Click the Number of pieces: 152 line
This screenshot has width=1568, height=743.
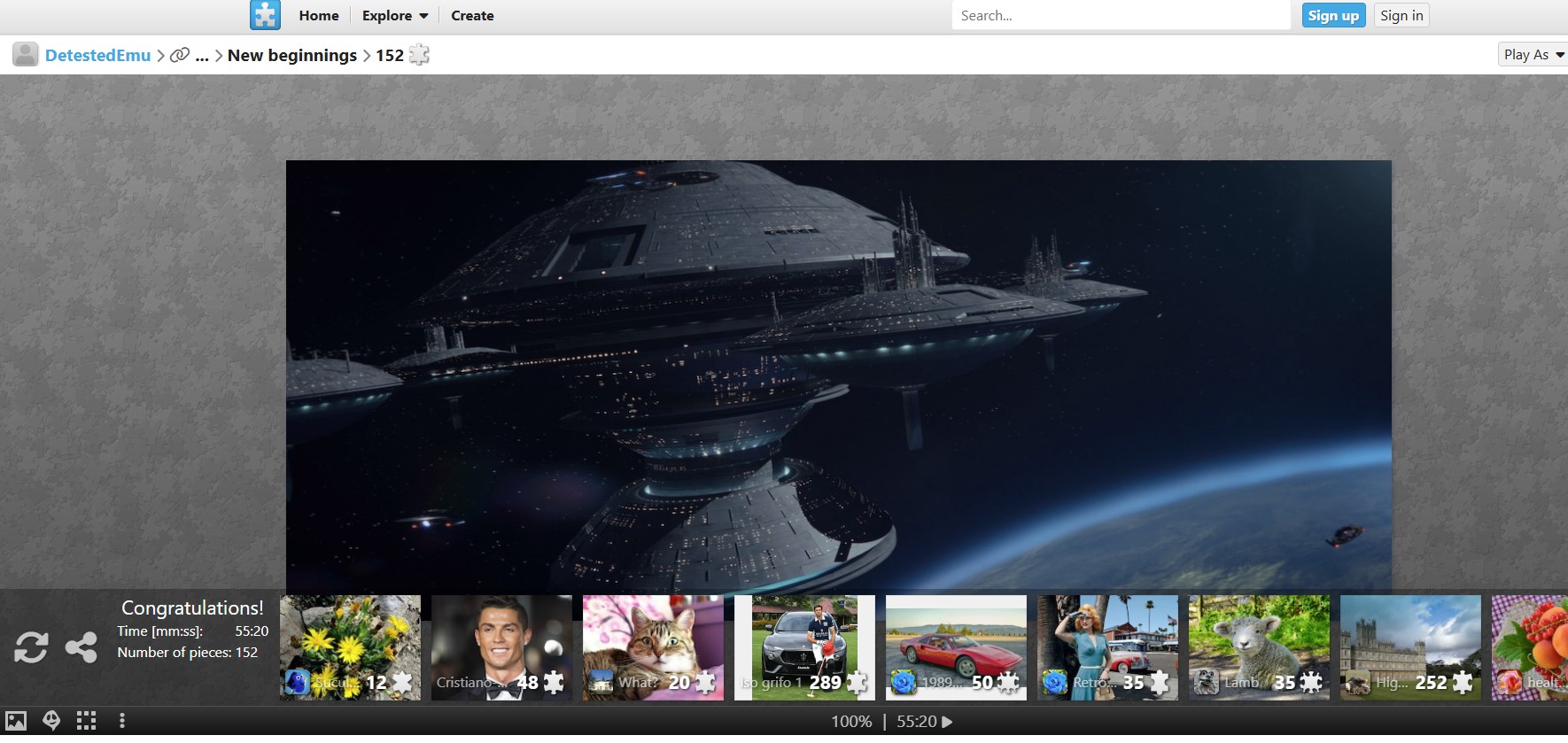click(x=188, y=653)
